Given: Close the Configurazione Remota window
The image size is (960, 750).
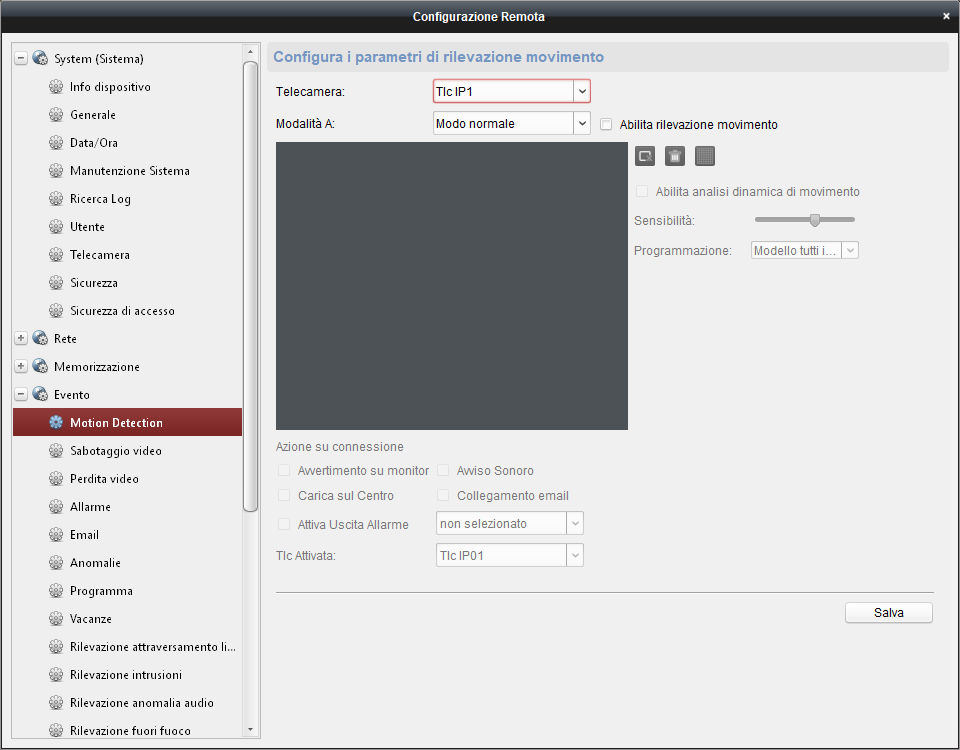Looking at the screenshot, I should coord(946,16).
